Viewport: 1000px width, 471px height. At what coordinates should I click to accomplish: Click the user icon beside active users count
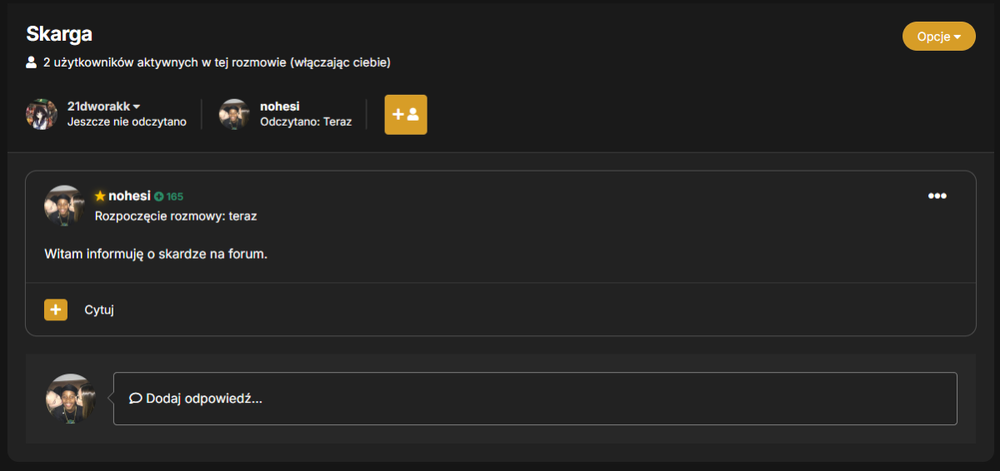(x=31, y=62)
